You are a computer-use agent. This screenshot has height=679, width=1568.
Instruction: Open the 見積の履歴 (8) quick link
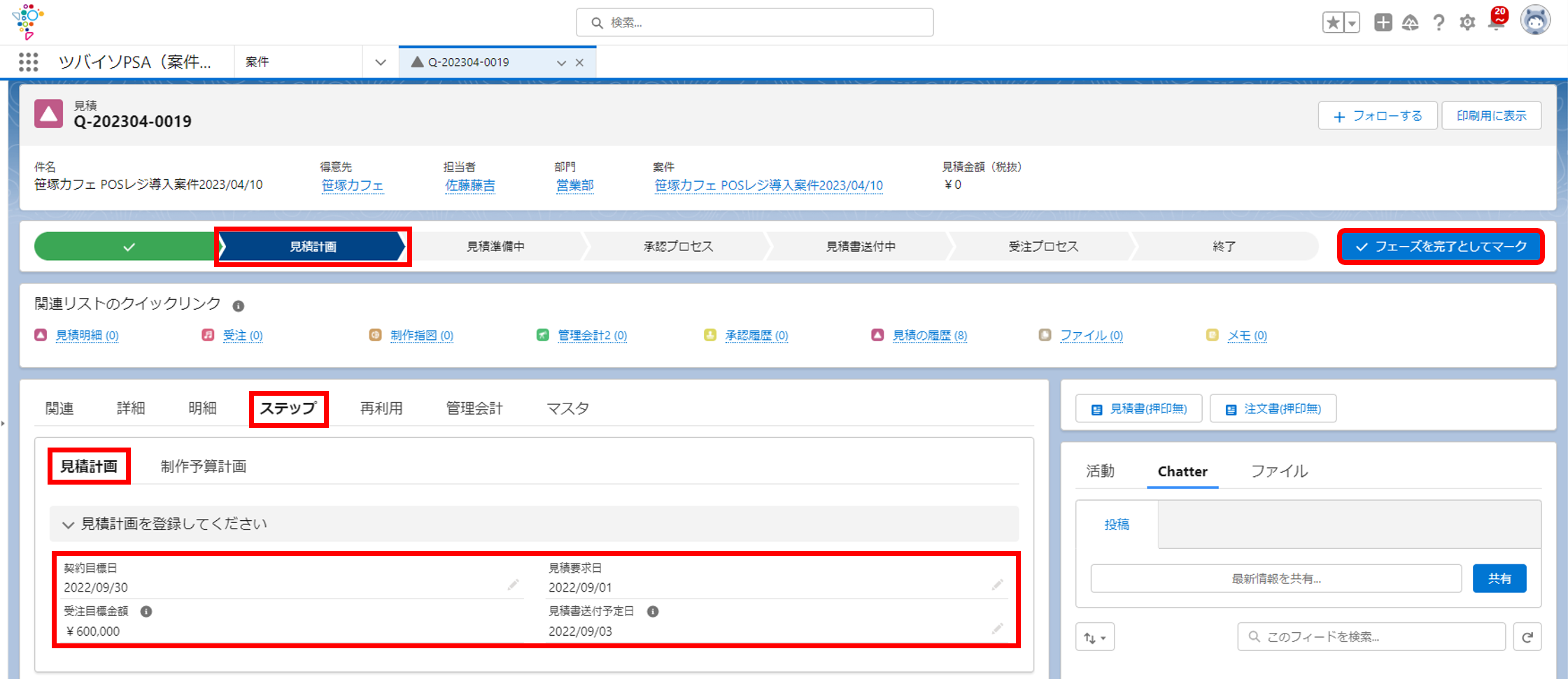(x=929, y=336)
